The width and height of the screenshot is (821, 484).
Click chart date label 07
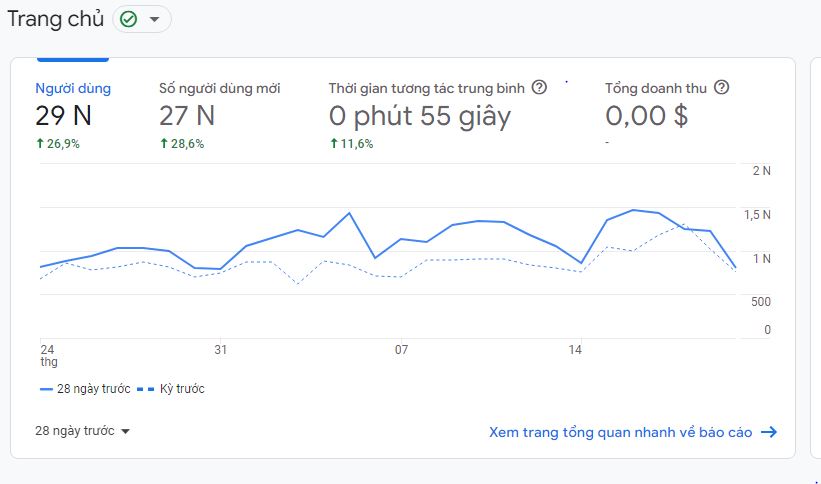click(401, 350)
